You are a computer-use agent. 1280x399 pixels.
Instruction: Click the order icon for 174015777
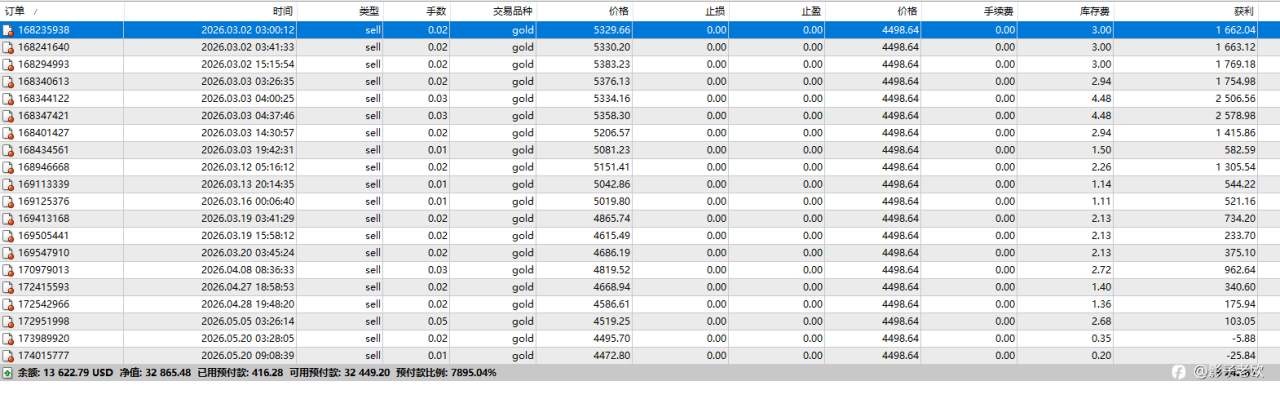8,355
